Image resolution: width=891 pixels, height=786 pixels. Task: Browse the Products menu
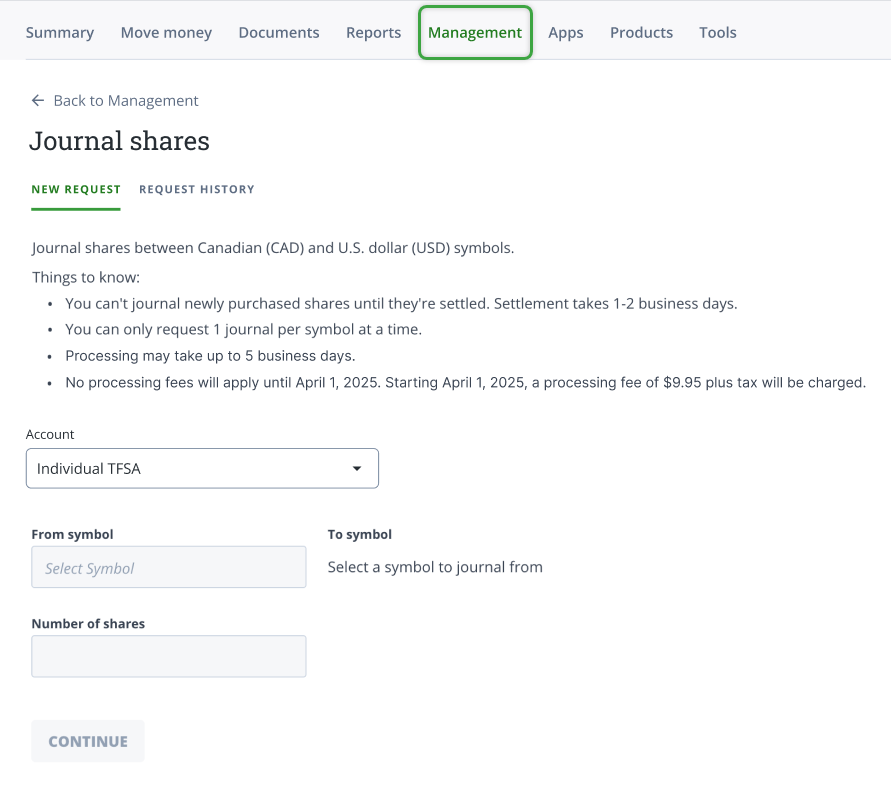(641, 32)
